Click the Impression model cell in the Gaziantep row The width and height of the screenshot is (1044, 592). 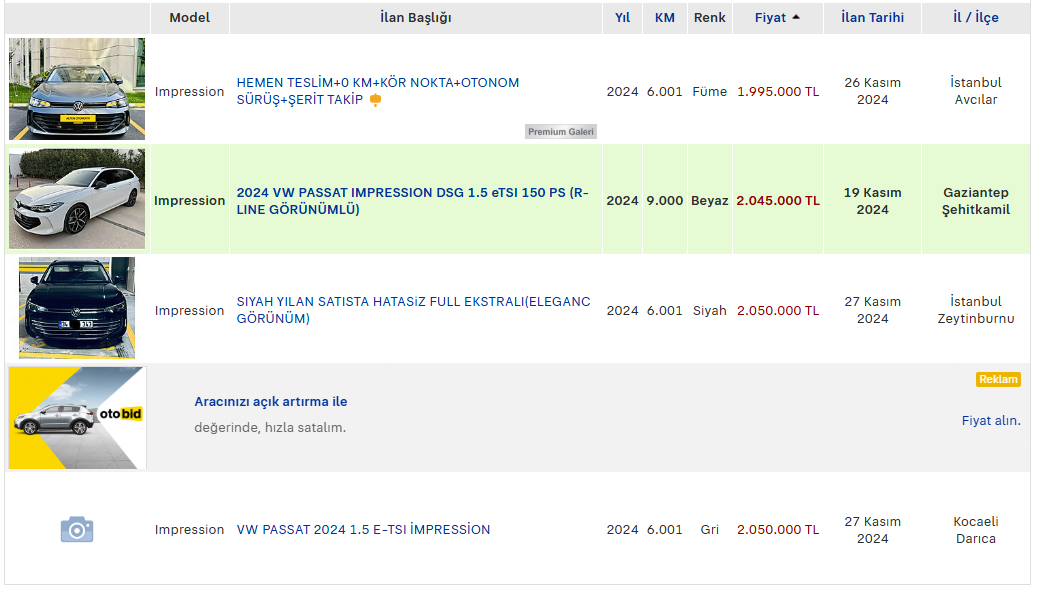click(x=190, y=201)
